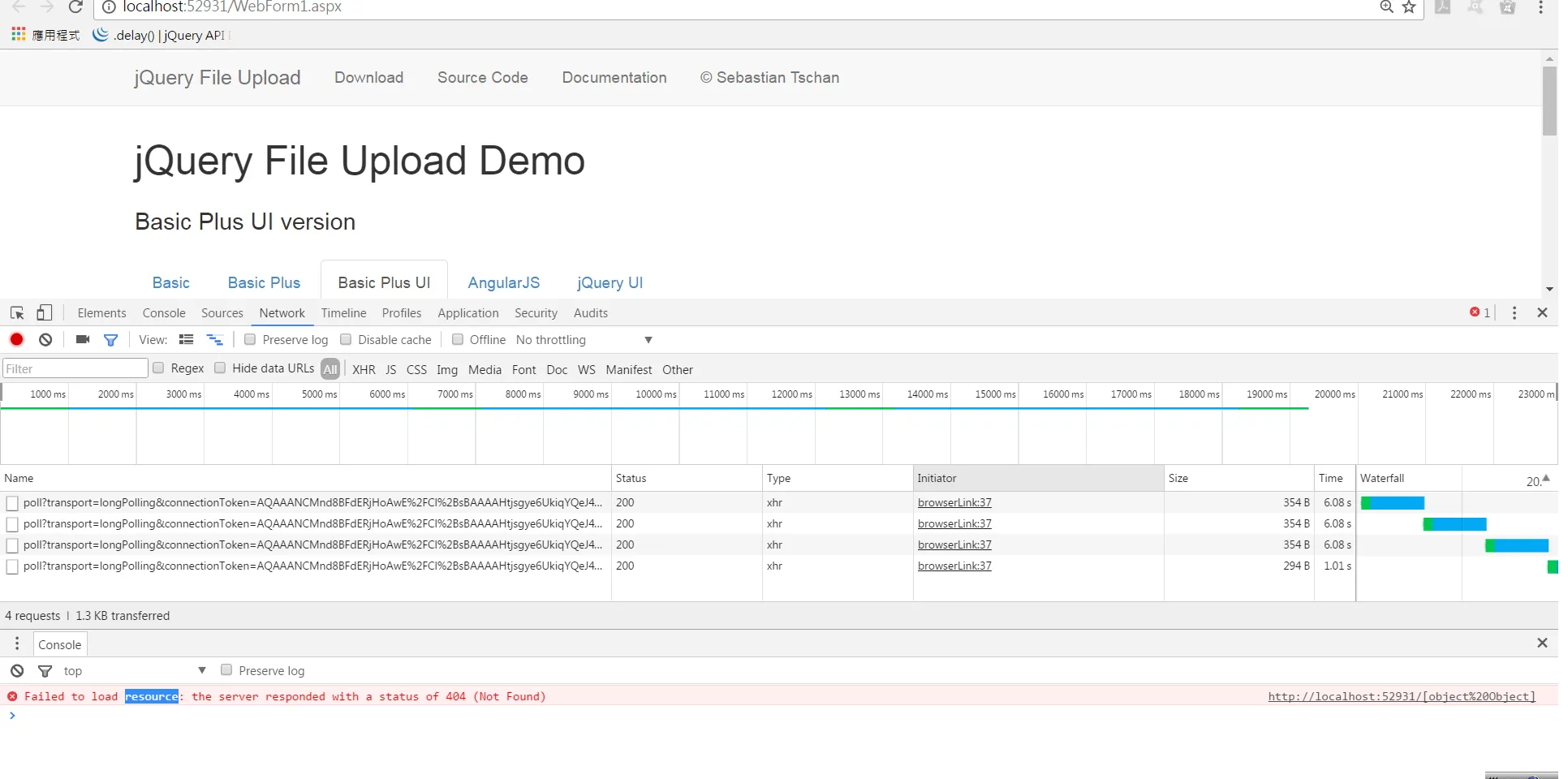Select the 1.01 s time cell
Image resolution: width=1568 pixels, height=779 pixels.
(x=1337, y=566)
